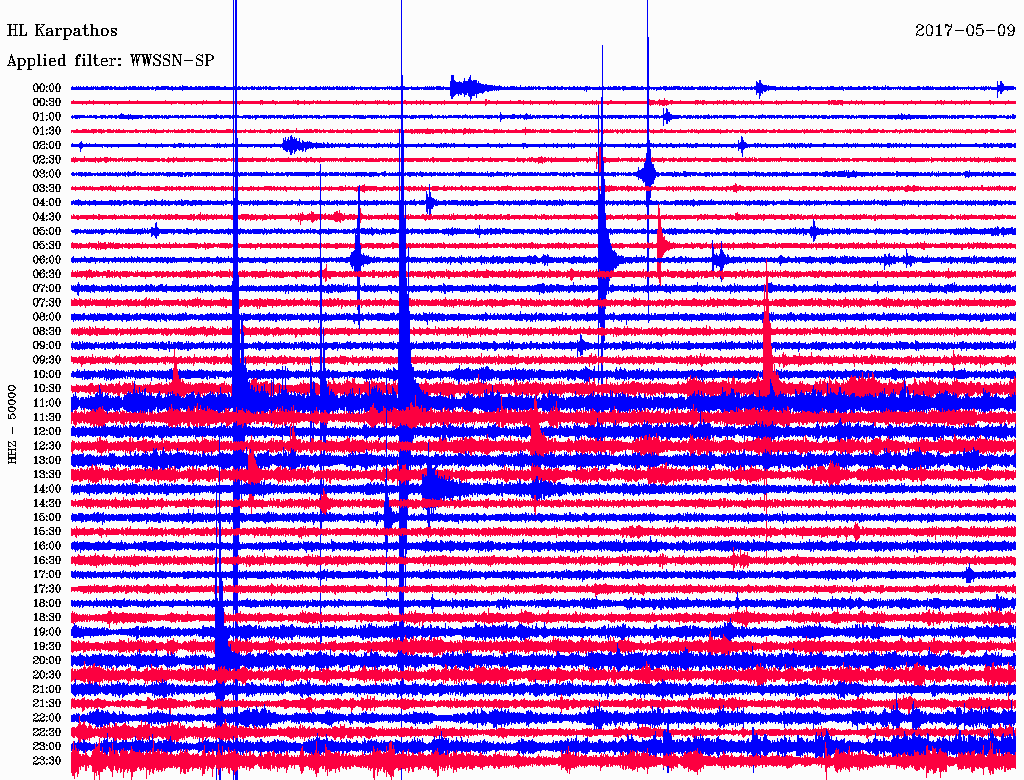Screen dimensions: 1024x780
Task: Click the 'Applied filter: WWSSN-SP' text
Action: pos(110,61)
